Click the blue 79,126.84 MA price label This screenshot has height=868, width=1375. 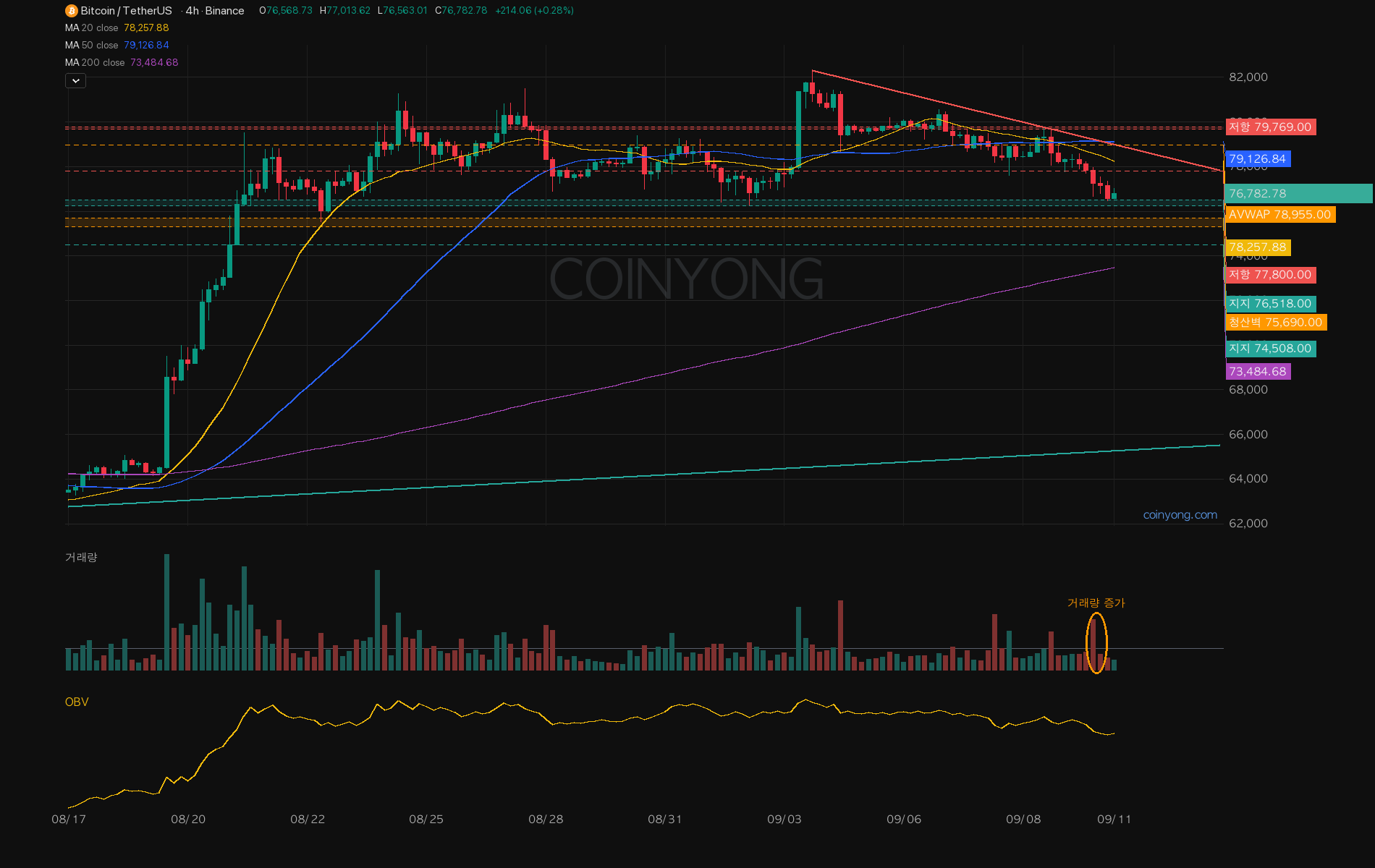tap(1258, 159)
